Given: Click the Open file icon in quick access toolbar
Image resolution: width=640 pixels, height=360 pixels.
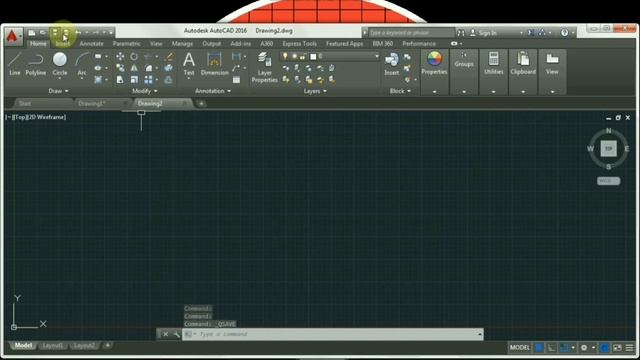Looking at the screenshot, I should coord(42,33).
